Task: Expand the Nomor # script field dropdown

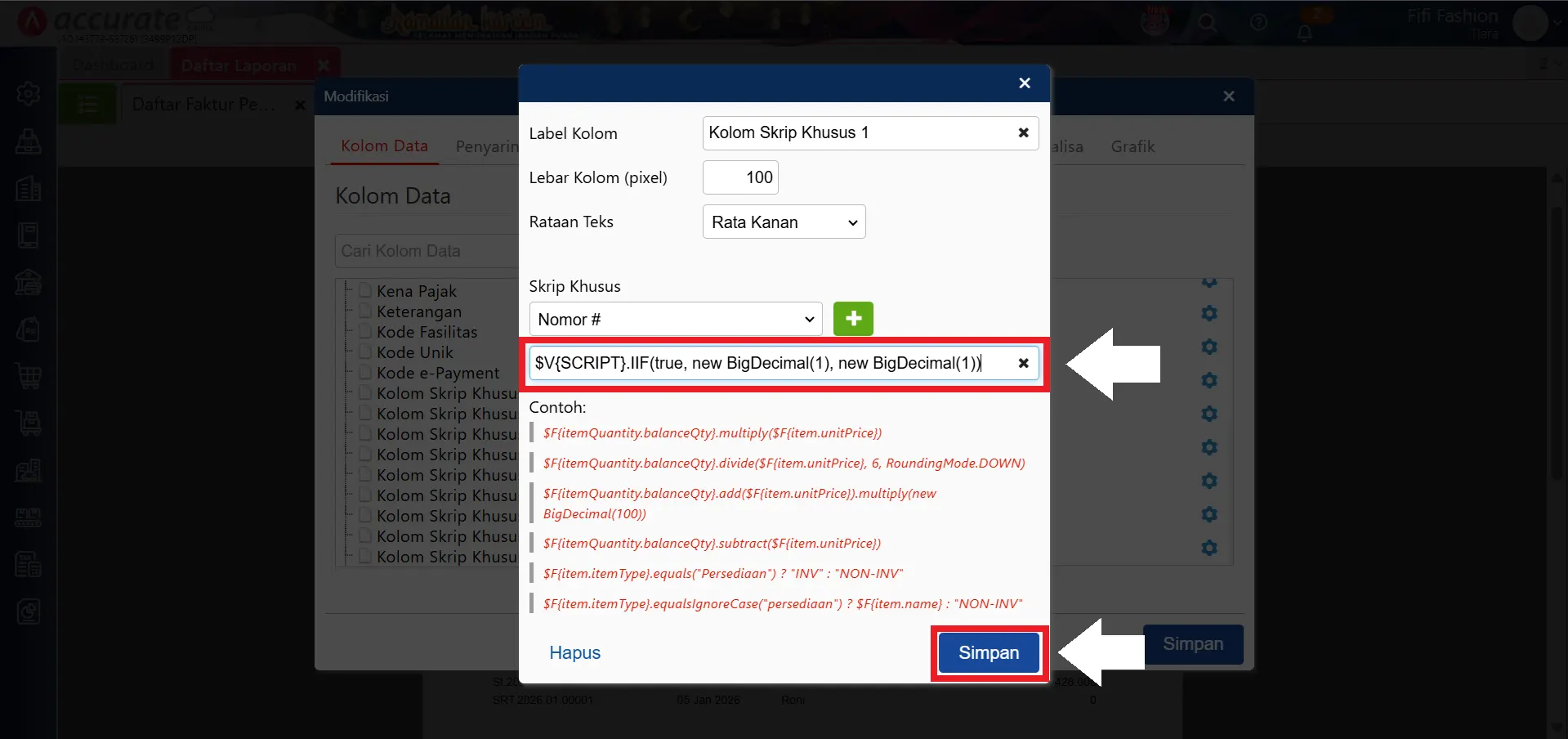Action: (x=675, y=320)
